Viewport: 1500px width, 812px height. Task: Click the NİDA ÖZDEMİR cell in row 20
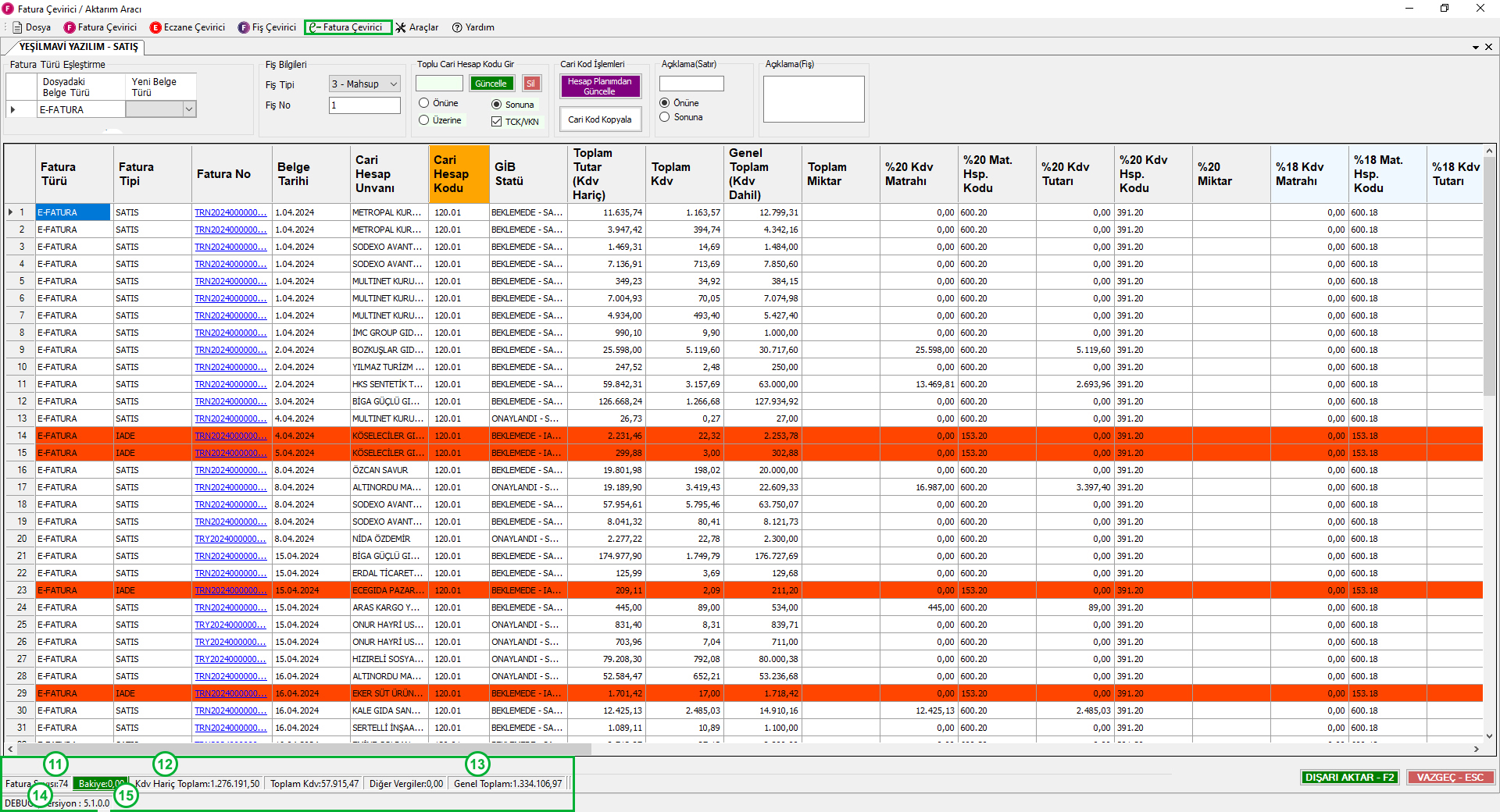tap(388, 539)
